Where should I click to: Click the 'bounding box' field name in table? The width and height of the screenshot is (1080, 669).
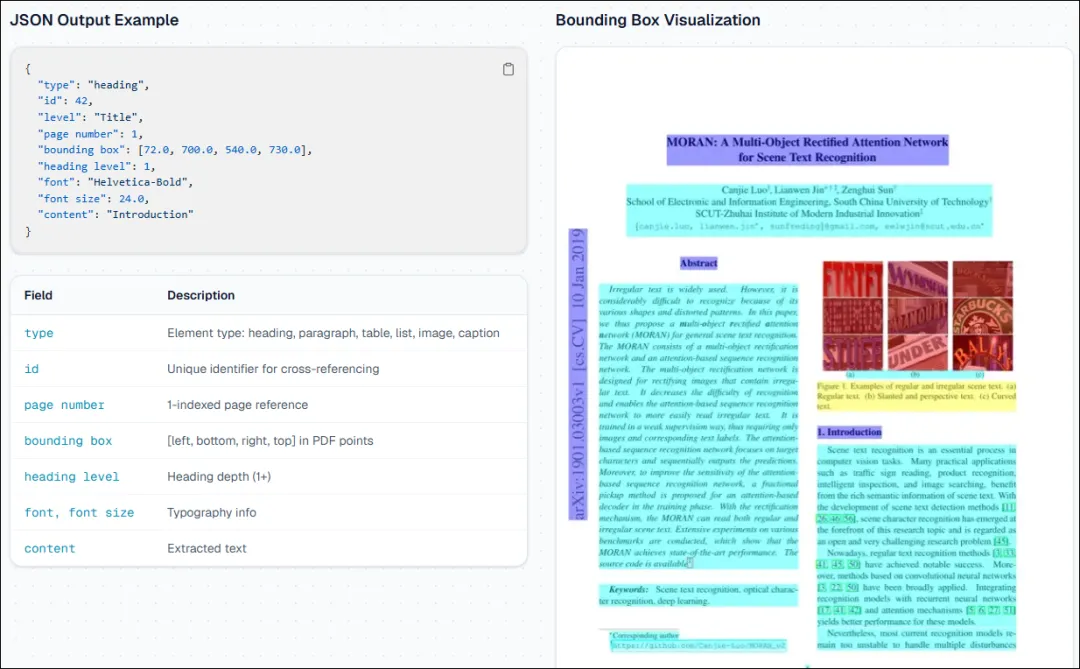[x=68, y=440]
